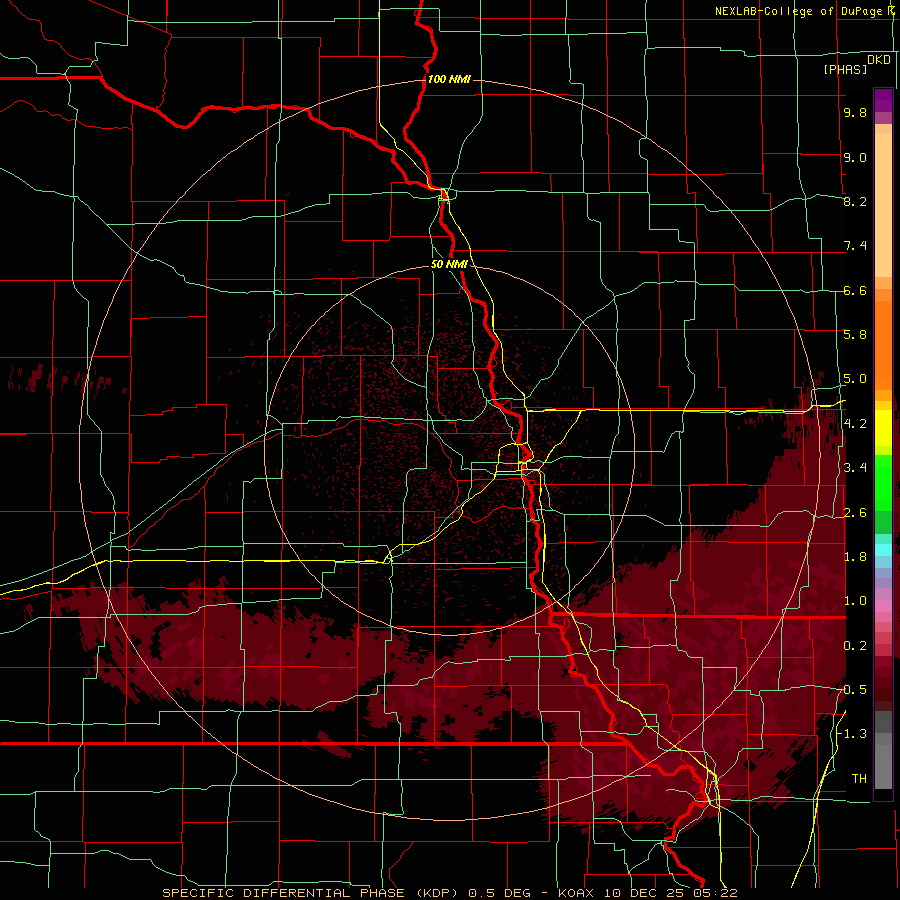The height and width of the screenshot is (900, 900).
Task: Click the 5.8 scale label
Action: (855, 335)
